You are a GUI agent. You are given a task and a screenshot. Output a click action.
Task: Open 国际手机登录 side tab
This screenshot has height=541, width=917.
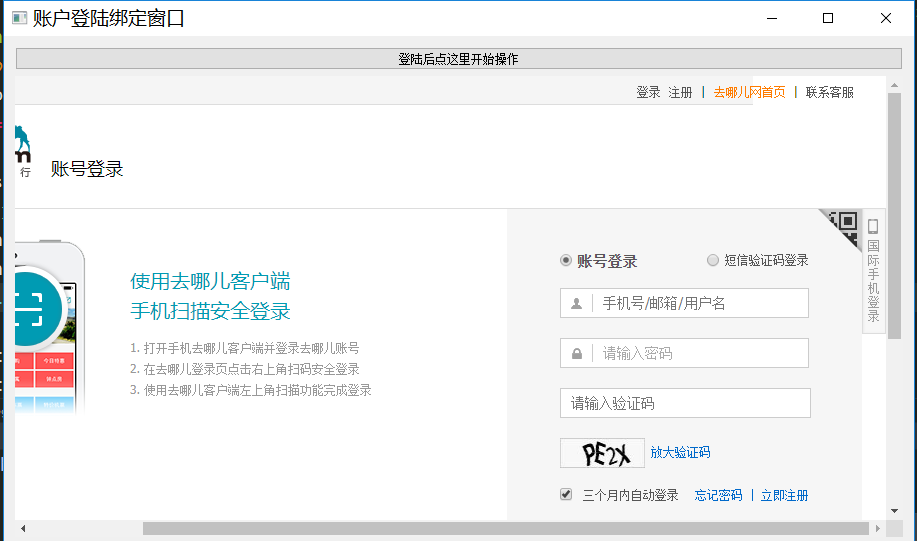tap(873, 271)
